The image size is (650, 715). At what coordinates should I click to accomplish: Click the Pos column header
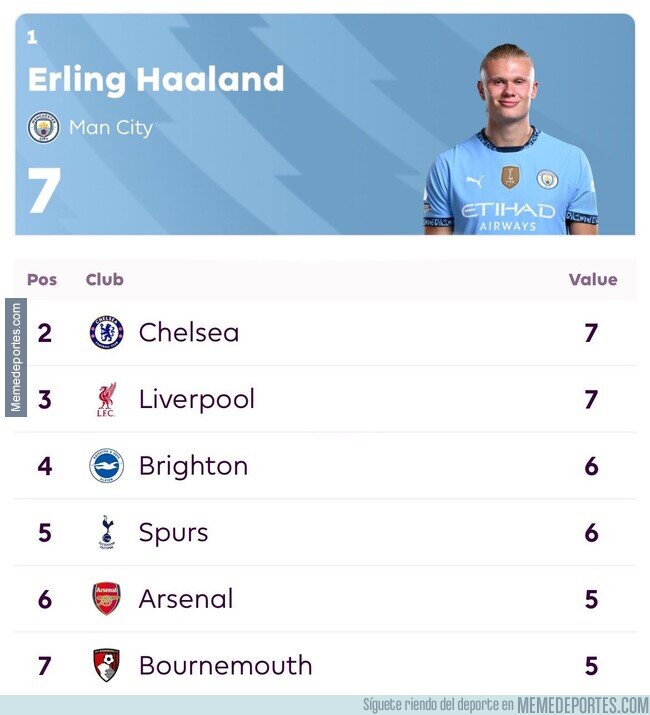(42, 280)
